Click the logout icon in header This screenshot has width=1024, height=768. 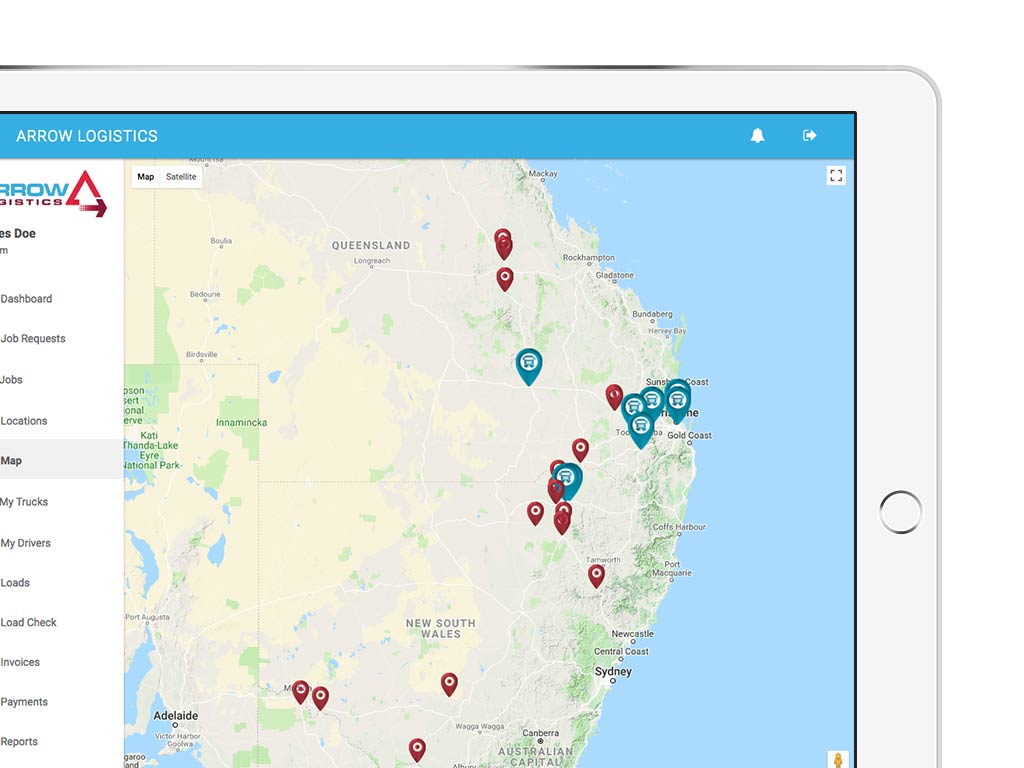(x=809, y=135)
